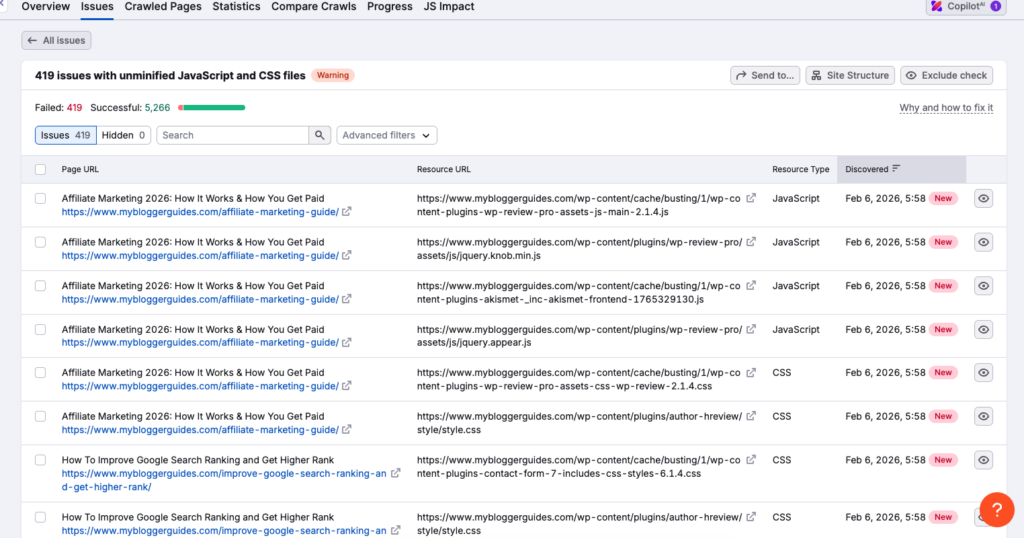Check the jquery.appear.js row checkbox
Viewport: 1024px width, 538px height.
pos(40,330)
